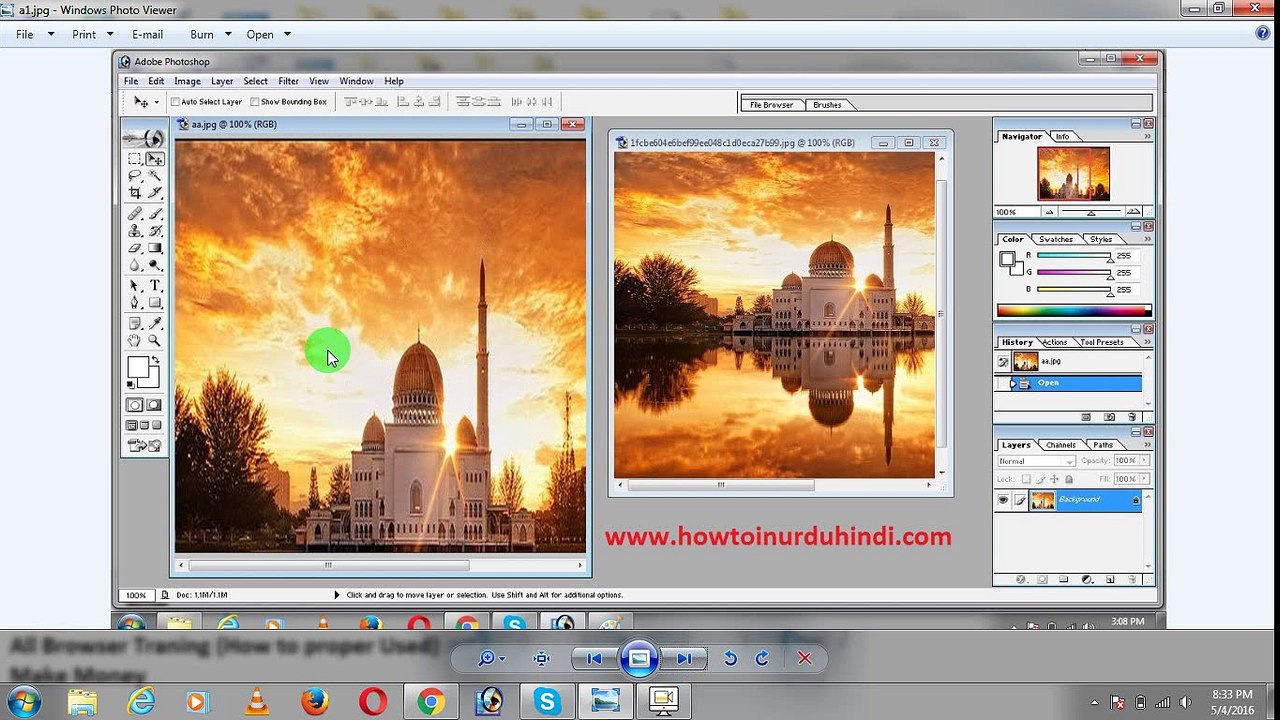Select the Clone Stamp tool
The width and height of the screenshot is (1280, 720).
135,230
